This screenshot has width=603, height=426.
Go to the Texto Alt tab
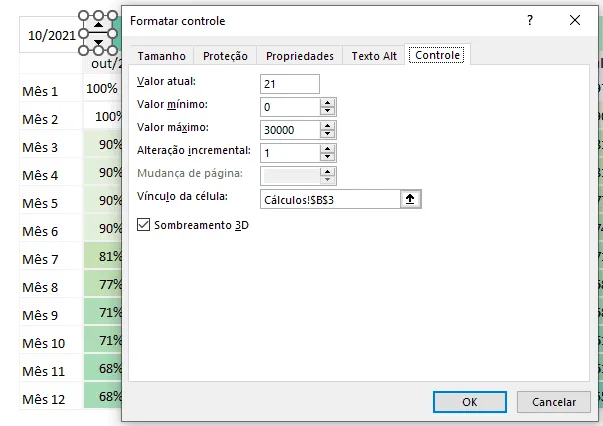374,56
